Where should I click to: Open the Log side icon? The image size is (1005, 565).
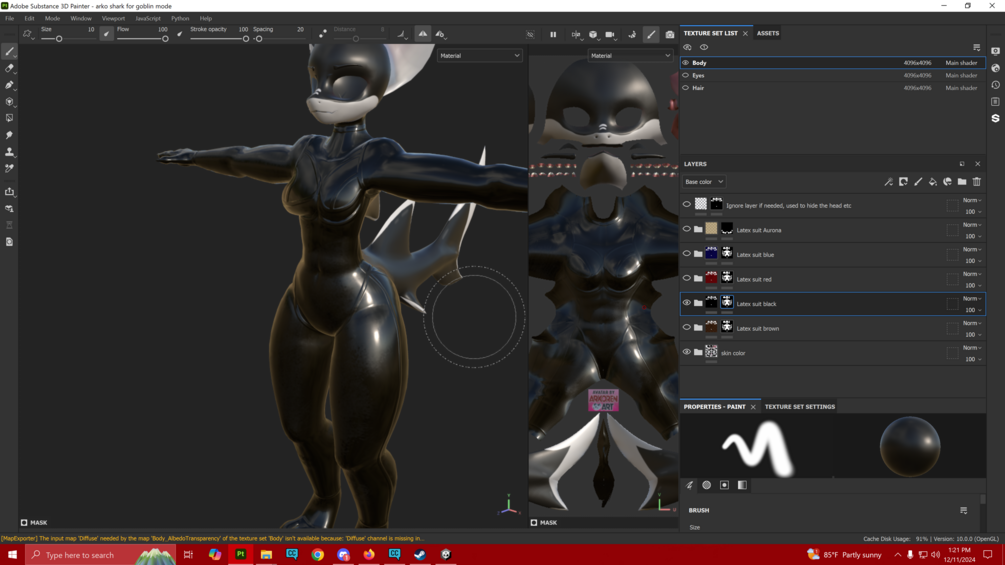point(995,101)
